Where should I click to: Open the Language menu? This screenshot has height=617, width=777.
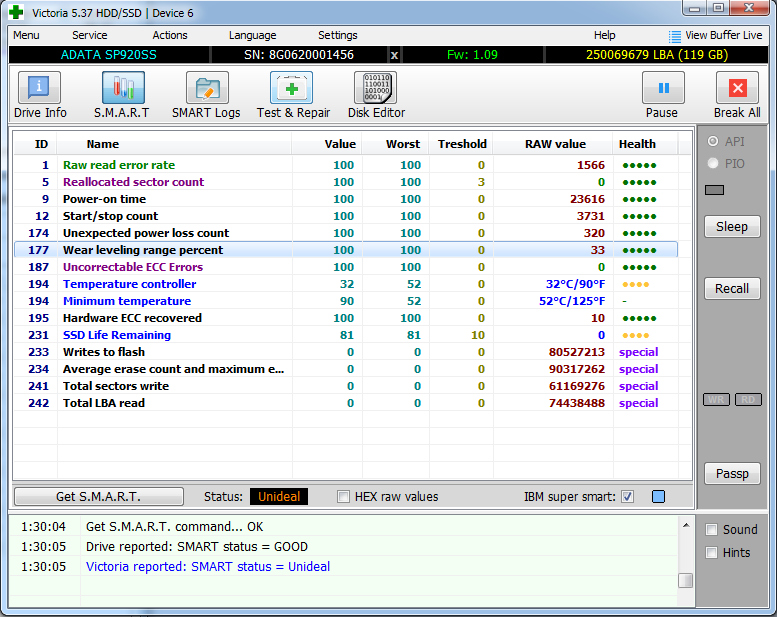coord(252,35)
